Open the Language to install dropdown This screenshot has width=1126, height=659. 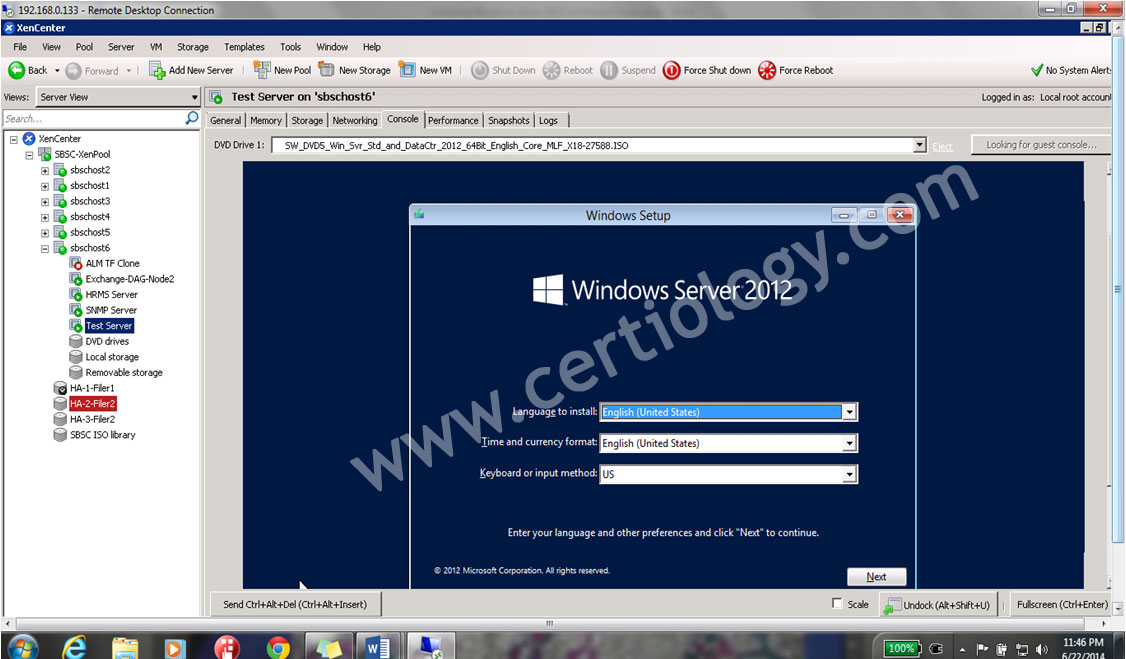coord(850,412)
